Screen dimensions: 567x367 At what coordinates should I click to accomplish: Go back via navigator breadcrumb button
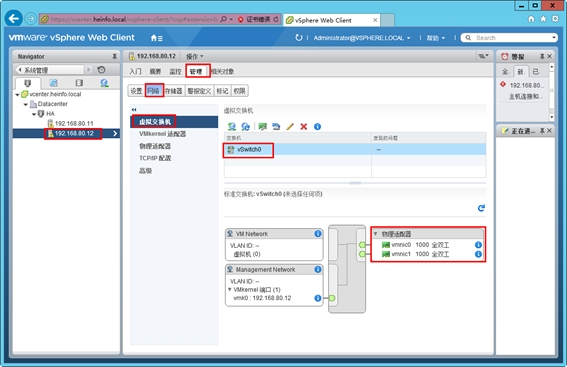point(49,70)
